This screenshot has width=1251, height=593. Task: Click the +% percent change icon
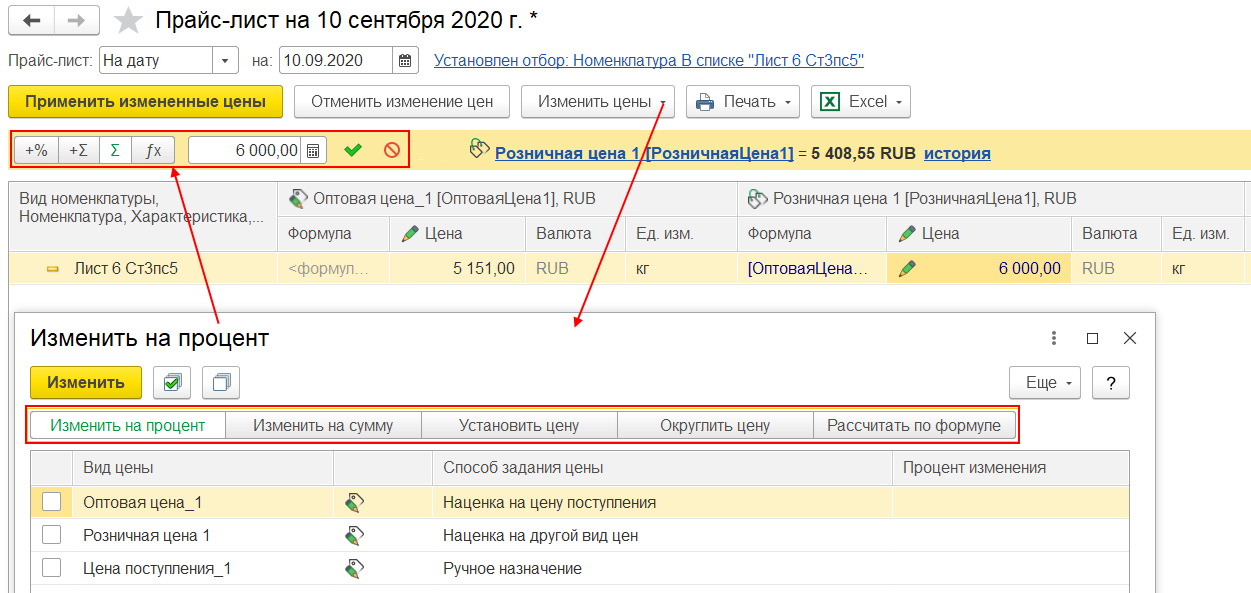coord(36,150)
